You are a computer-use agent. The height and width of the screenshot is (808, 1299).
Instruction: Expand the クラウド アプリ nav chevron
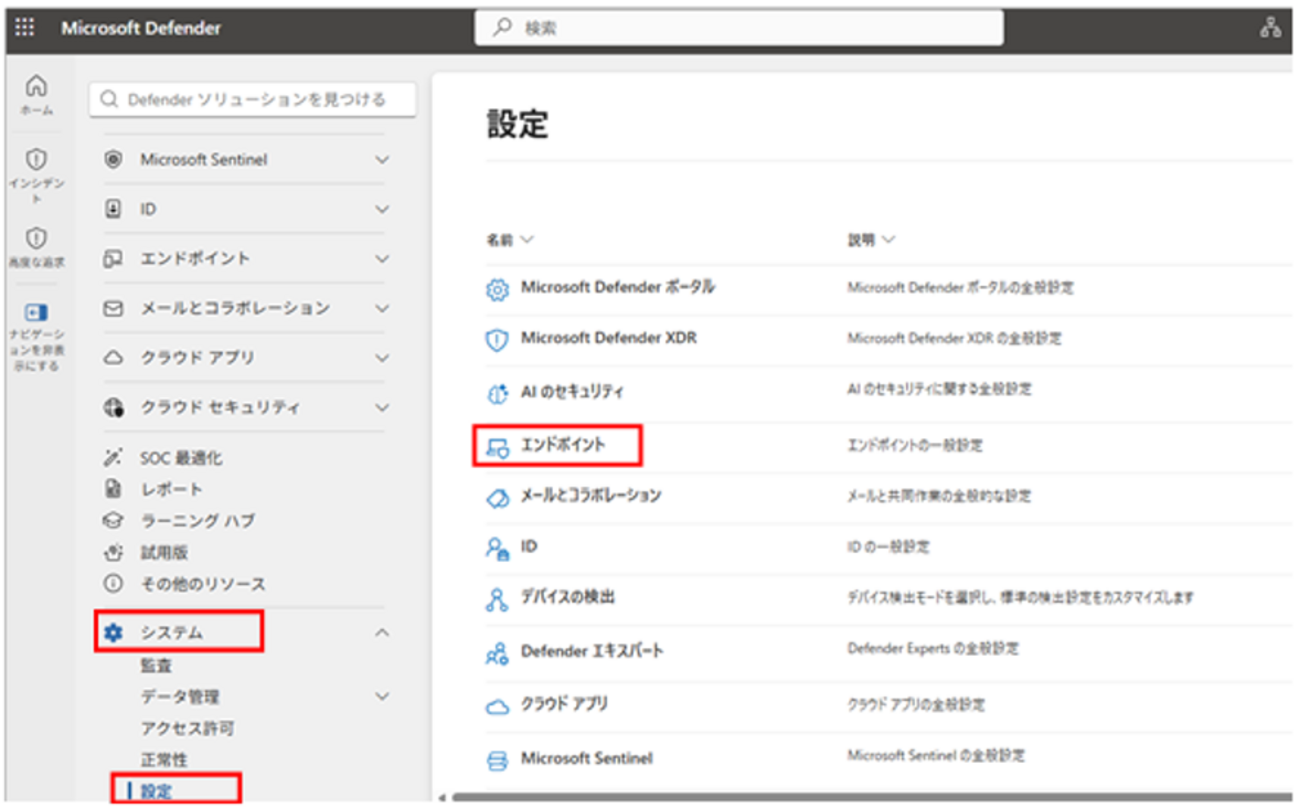(382, 358)
